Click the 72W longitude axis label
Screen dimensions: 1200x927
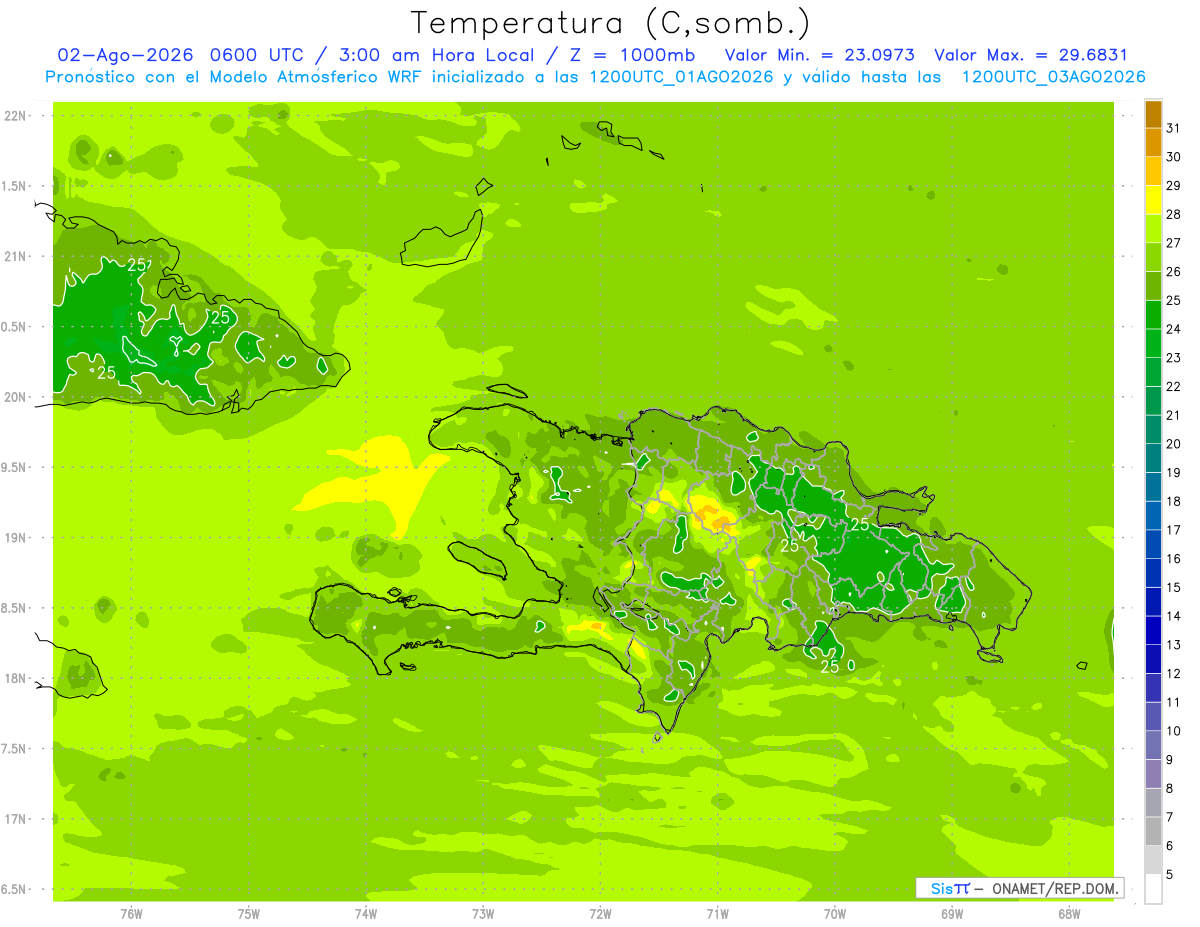(x=600, y=913)
